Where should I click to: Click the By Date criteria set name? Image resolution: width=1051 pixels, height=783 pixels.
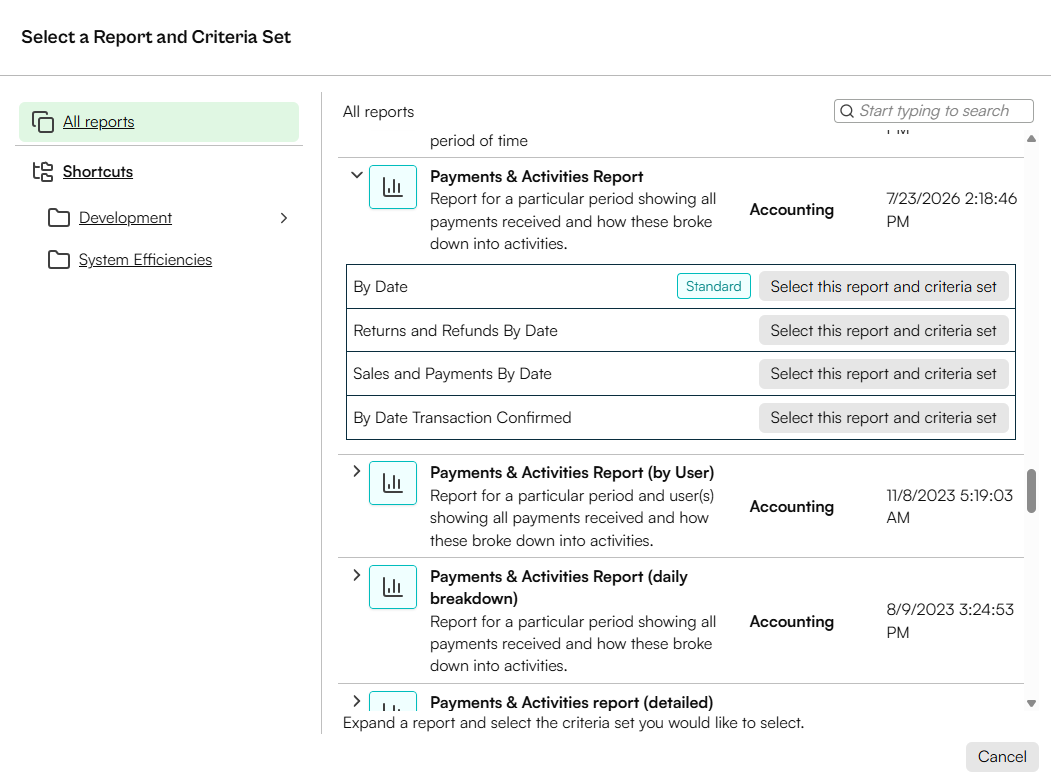pos(380,287)
